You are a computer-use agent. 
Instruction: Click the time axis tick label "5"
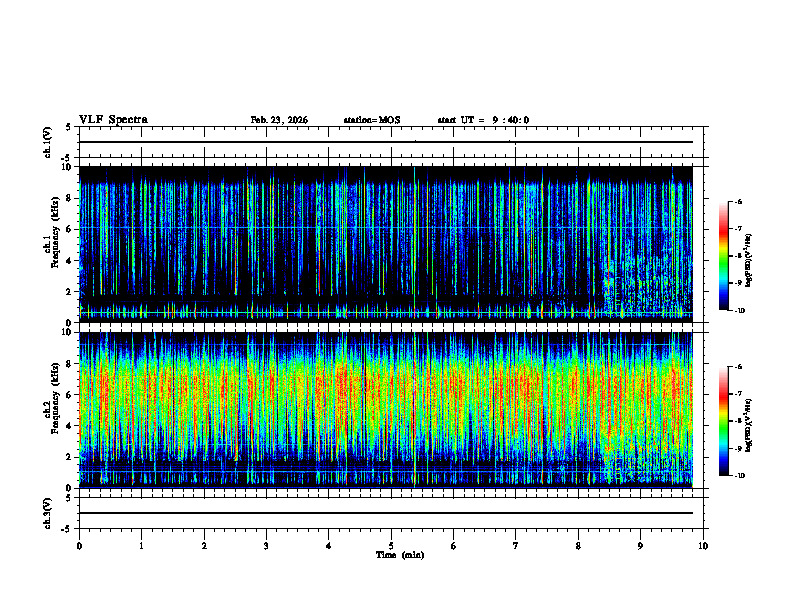(x=391, y=546)
